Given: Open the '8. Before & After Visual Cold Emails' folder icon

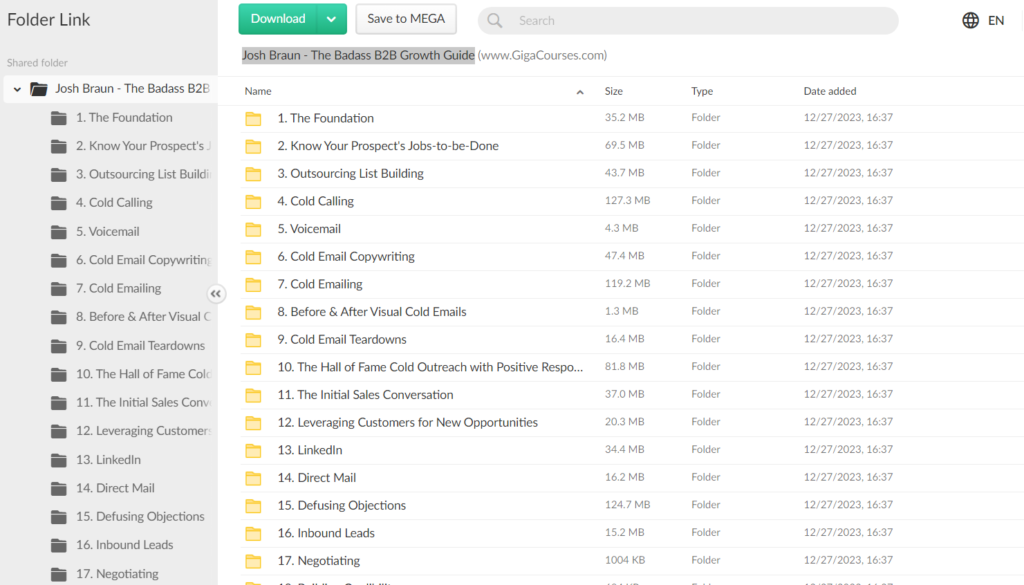Looking at the screenshot, I should pyautogui.click(x=254, y=311).
